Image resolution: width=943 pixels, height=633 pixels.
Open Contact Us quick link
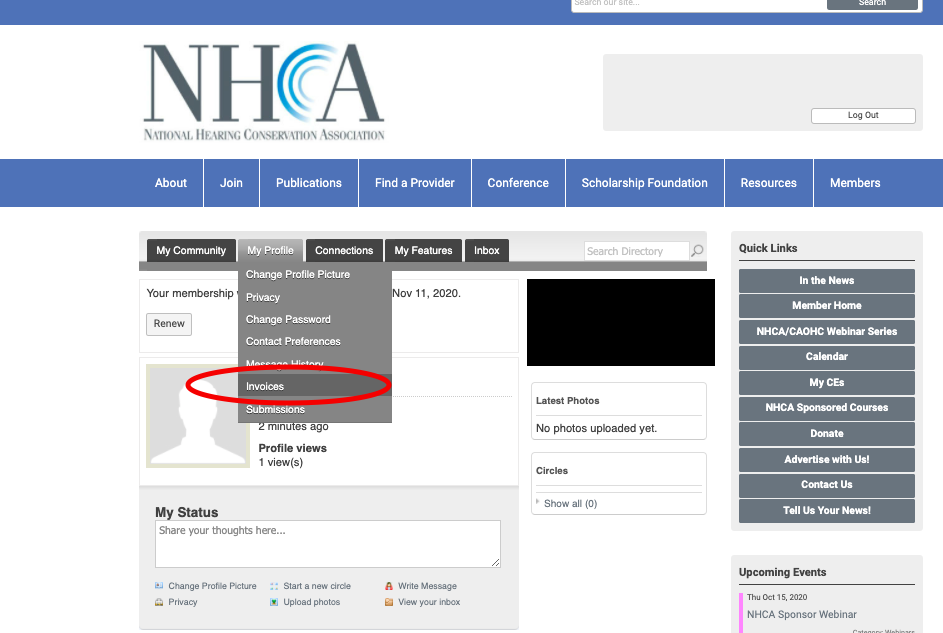point(826,485)
